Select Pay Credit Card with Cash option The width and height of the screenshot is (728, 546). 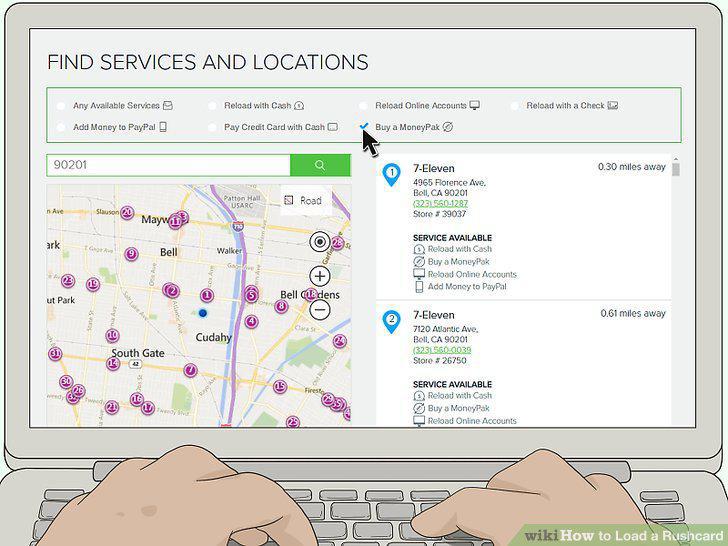pyautogui.click(x=273, y=127)
